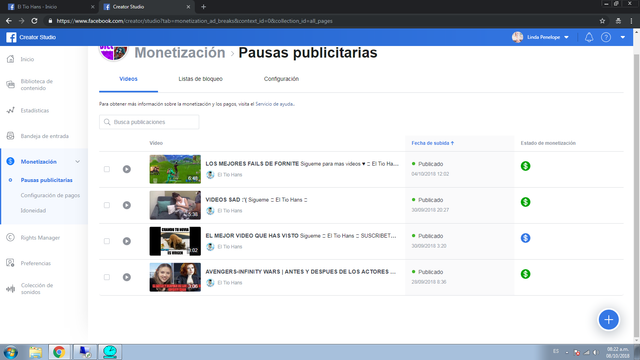This screenshot has width=640, height=360.
Task: Open Bandeja de entrada inbox icon
Action: click(x=11, y=136)
